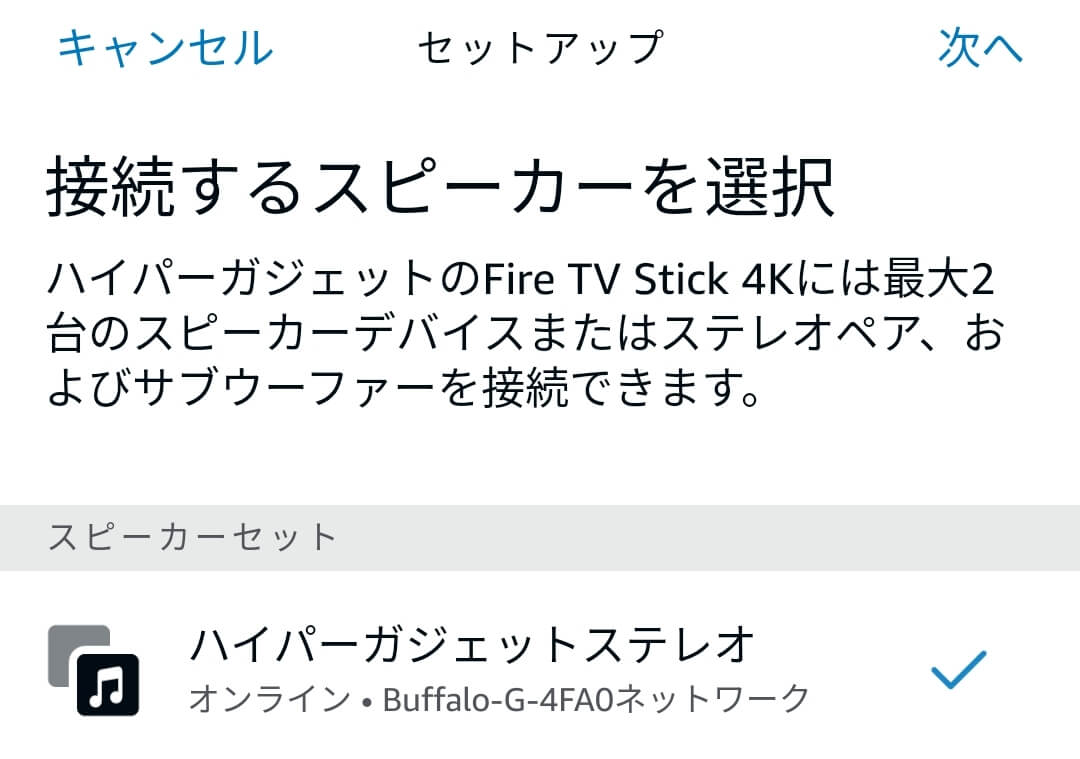Tap the キャンセル link
This screenshot has width=1080, height=759.
coord(165,48)
